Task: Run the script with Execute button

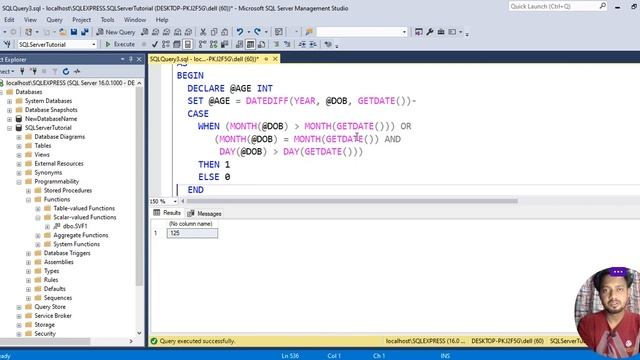Action: [120, 44]
